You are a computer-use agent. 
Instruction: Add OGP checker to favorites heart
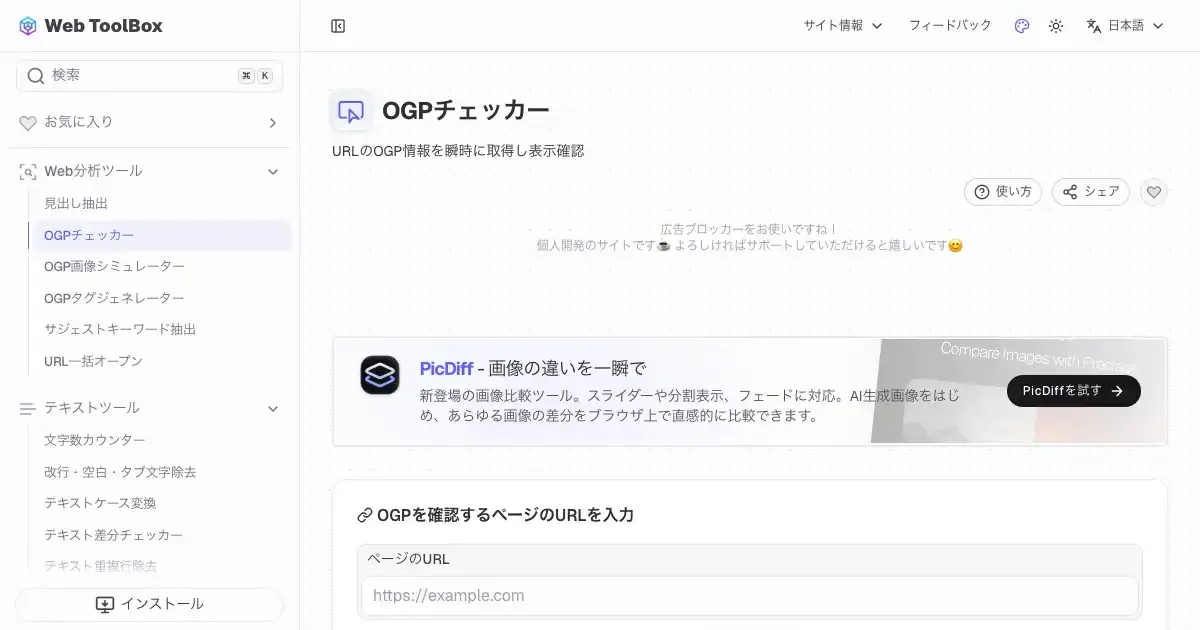[x=1154, y=192]
